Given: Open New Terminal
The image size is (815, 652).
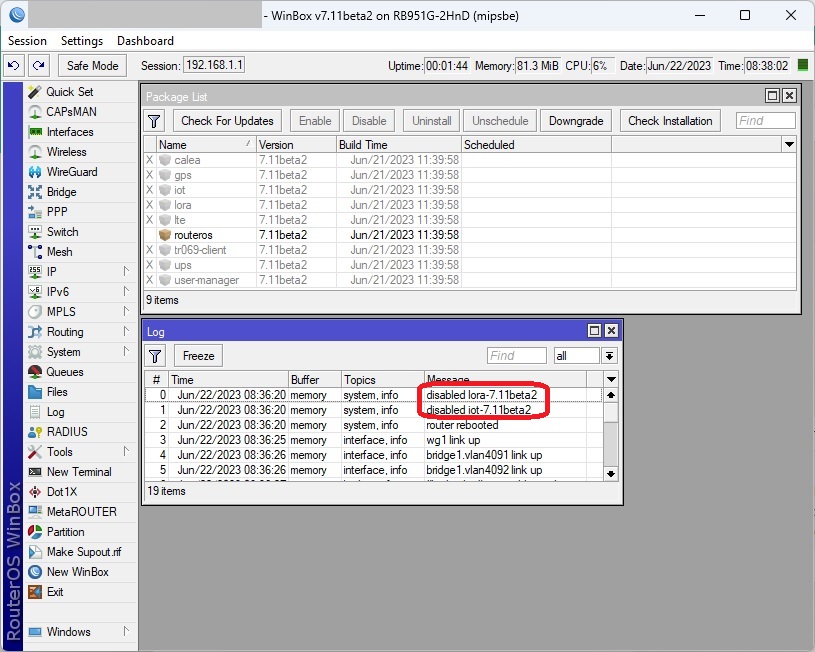Looking at the screenshot, I should pos(79,472).
